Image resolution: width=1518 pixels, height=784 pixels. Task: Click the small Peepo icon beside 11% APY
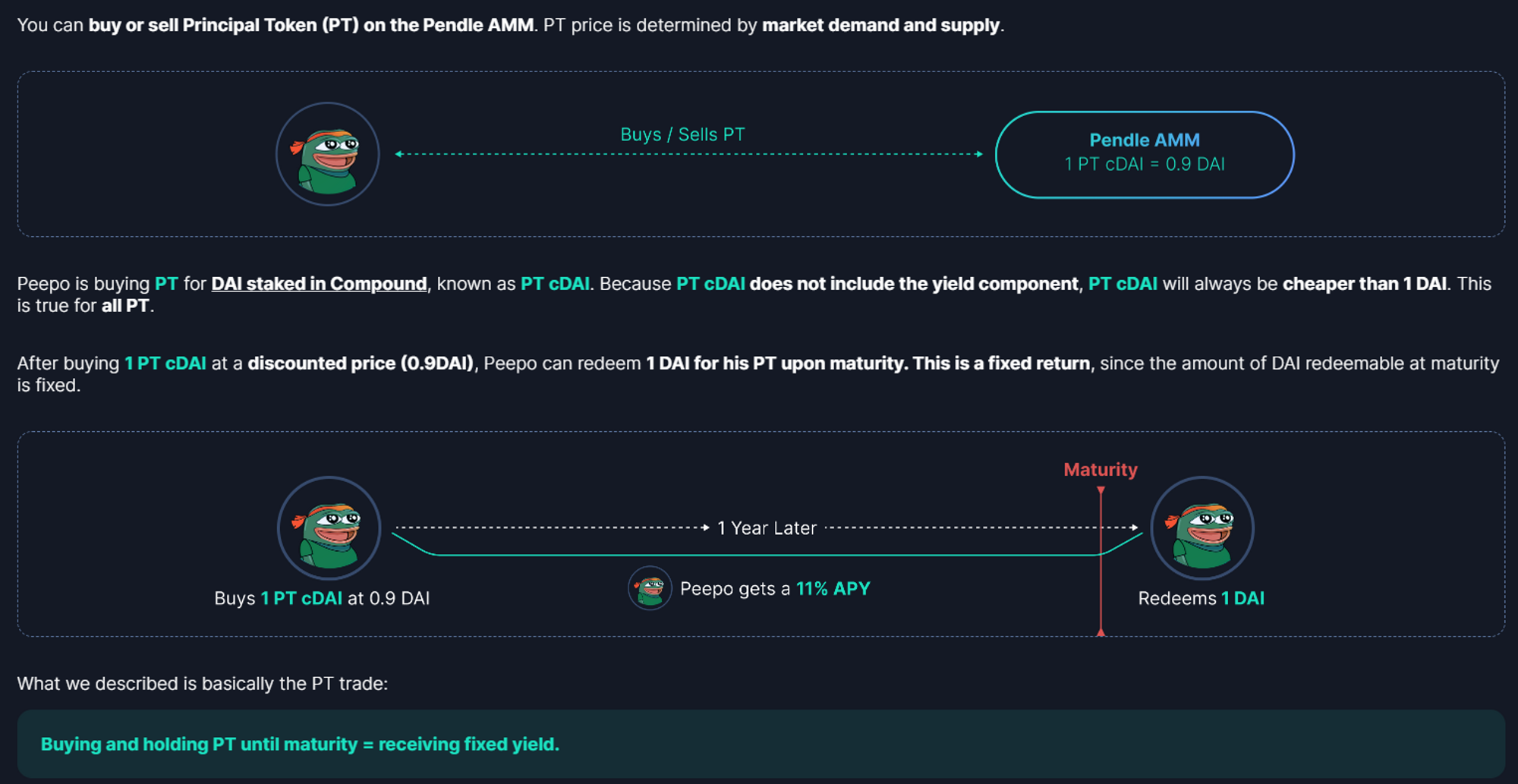(x=650, y=588)
